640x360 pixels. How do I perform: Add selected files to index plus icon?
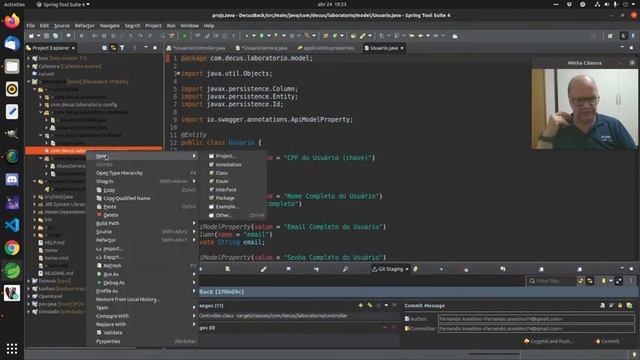[x=360, y=305]
